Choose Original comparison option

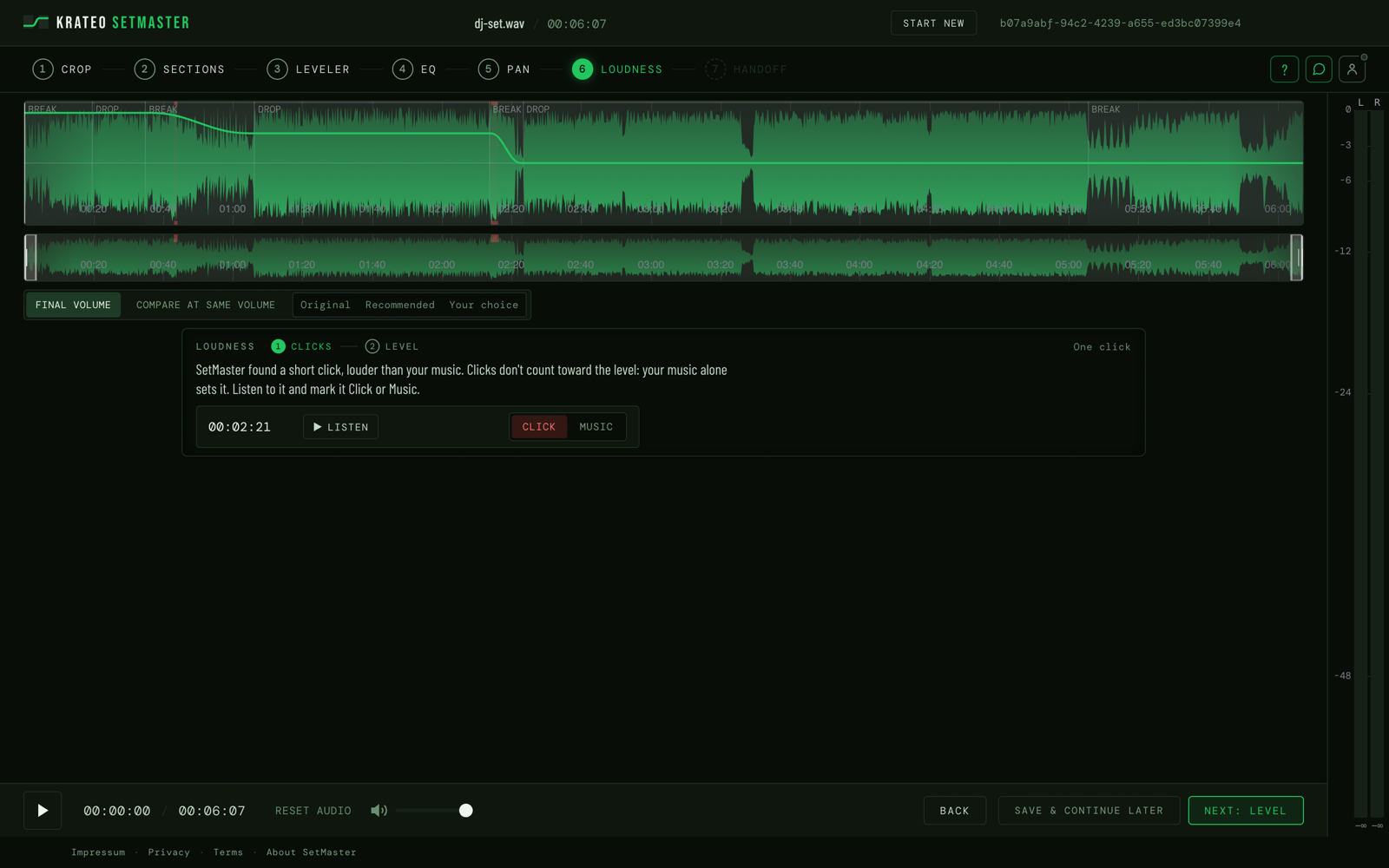pos(326,305)
